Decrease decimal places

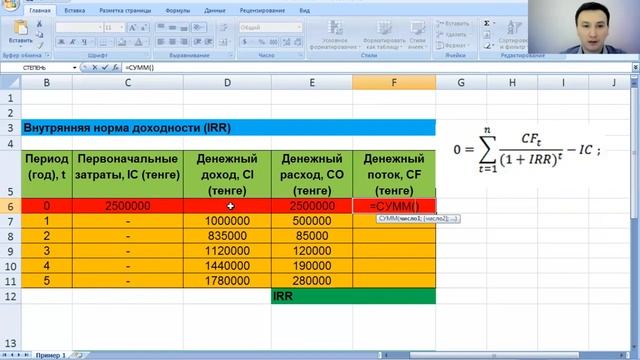click(x=298, y=42)
